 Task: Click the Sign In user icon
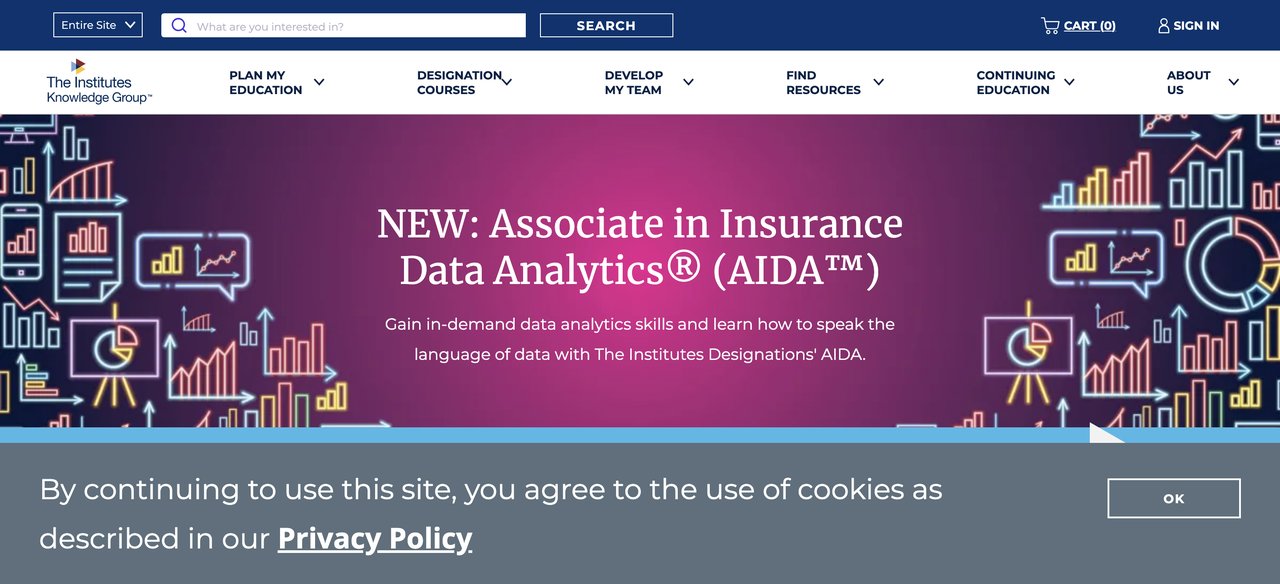(1163, 26)
